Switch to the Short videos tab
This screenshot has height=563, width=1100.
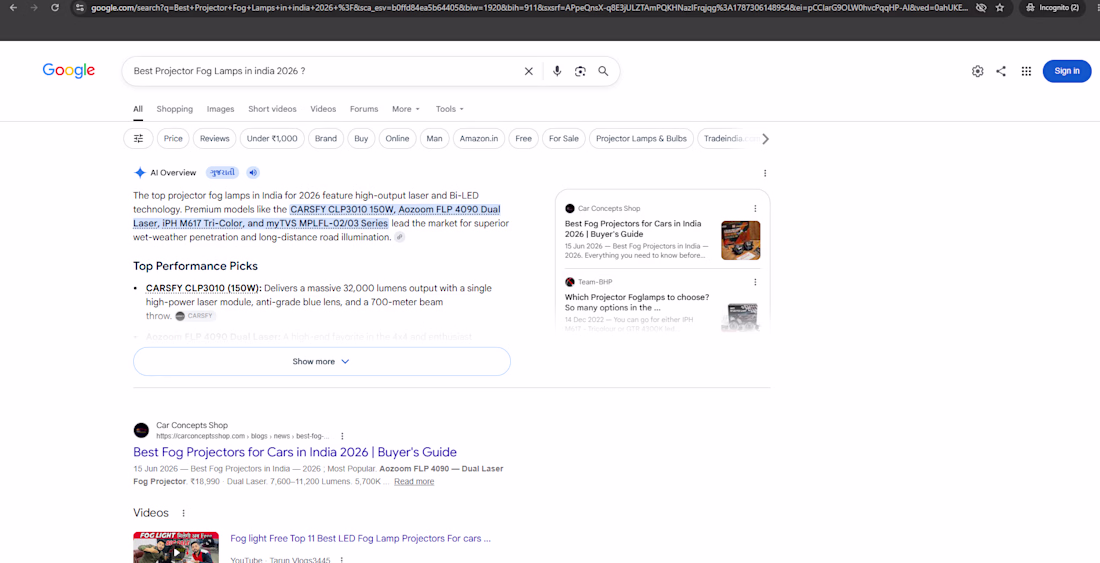272,109
